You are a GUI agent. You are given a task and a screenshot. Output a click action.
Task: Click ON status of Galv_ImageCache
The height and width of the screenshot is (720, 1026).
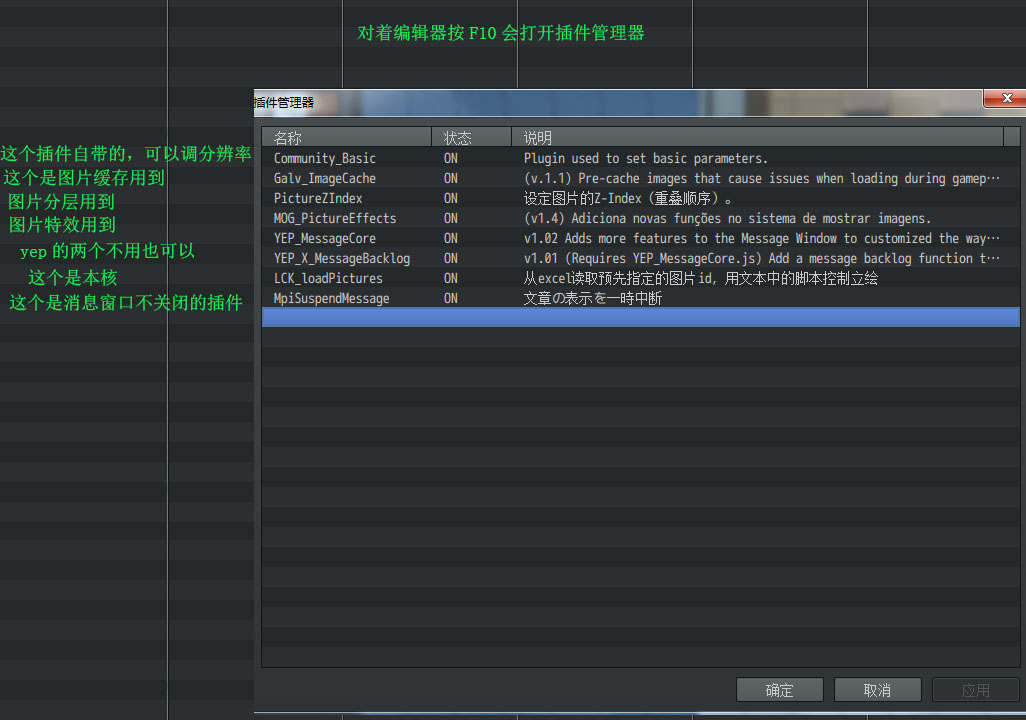pos(451,179)
